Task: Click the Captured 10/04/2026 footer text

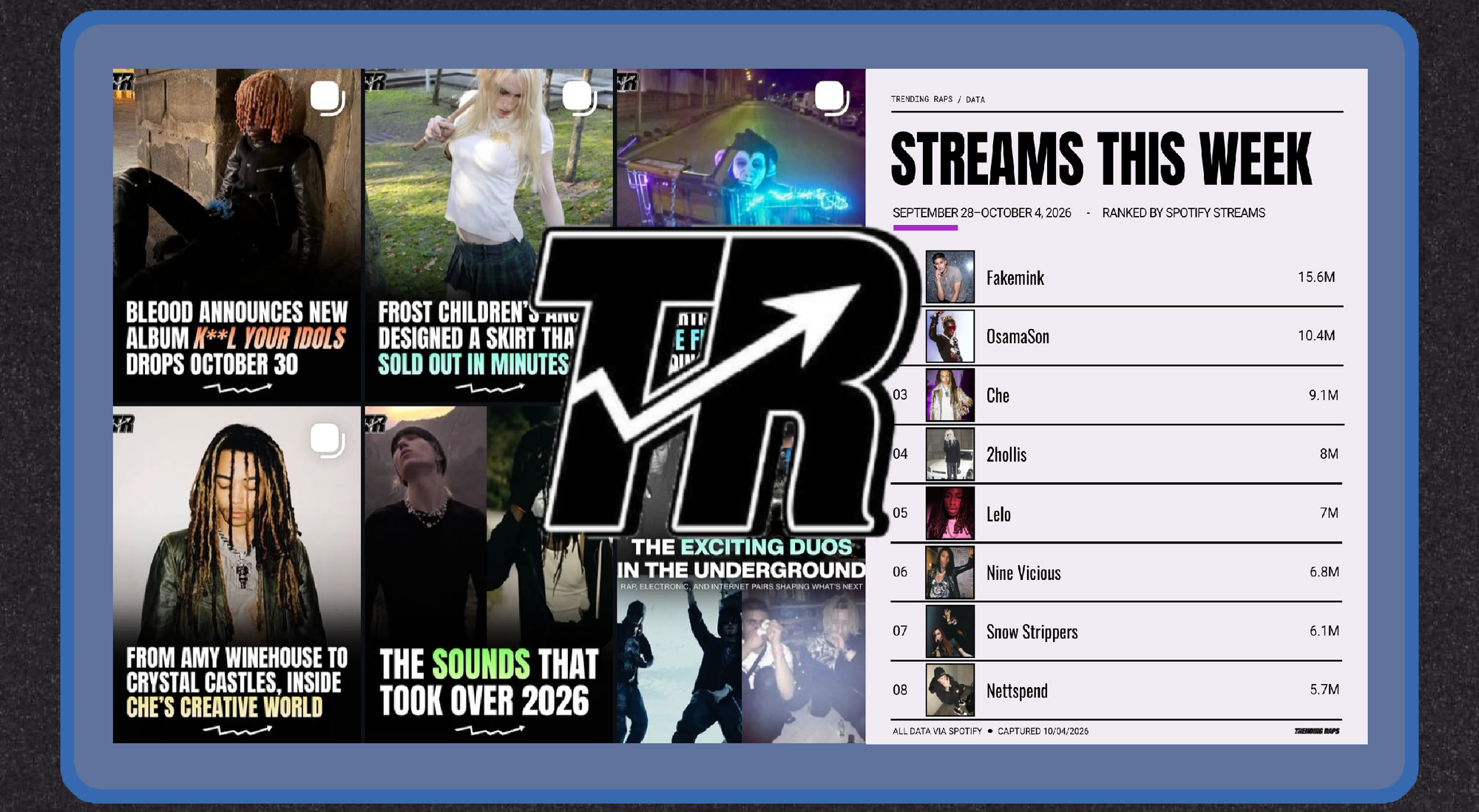Action: coord(1043,731)
